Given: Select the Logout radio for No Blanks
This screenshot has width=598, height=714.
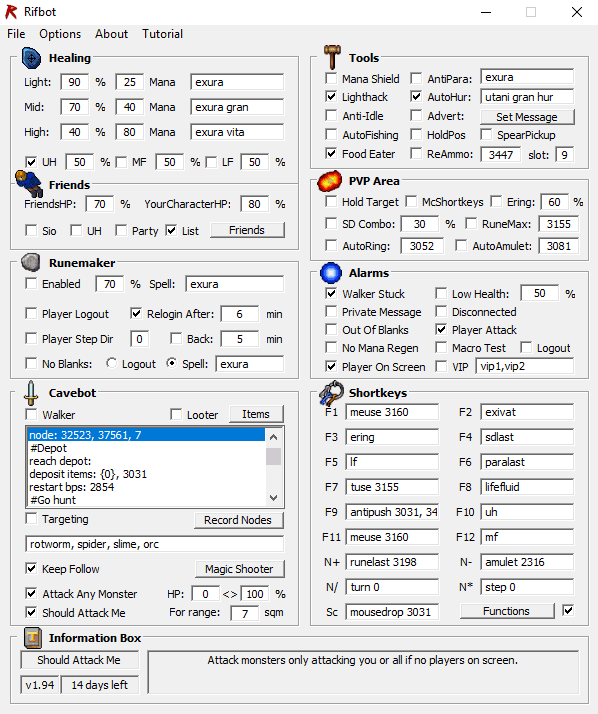Looking at the screenshot, I should [x=111, y=363].
